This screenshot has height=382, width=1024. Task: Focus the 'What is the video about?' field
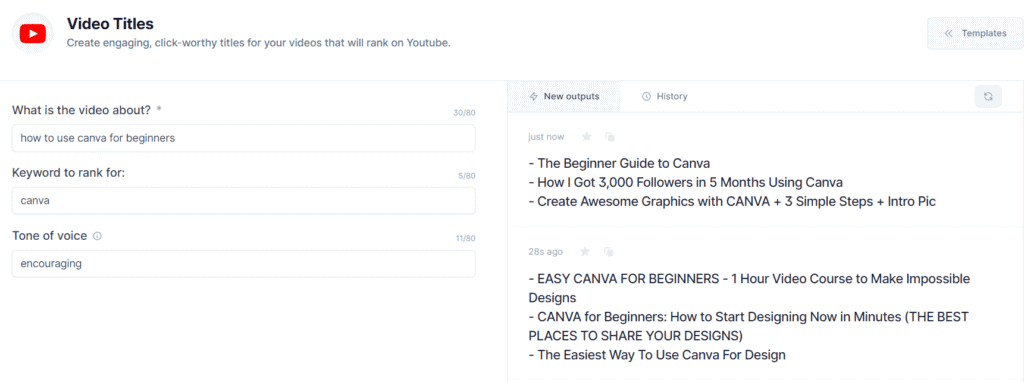tap(244, 138)
